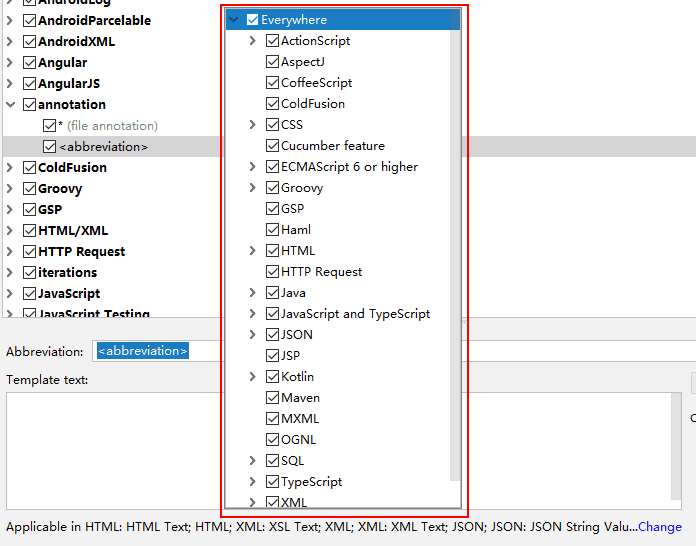Viewport: 696px width, 546px height.
Task: Expand Angular template group
Action: [10, 63]
